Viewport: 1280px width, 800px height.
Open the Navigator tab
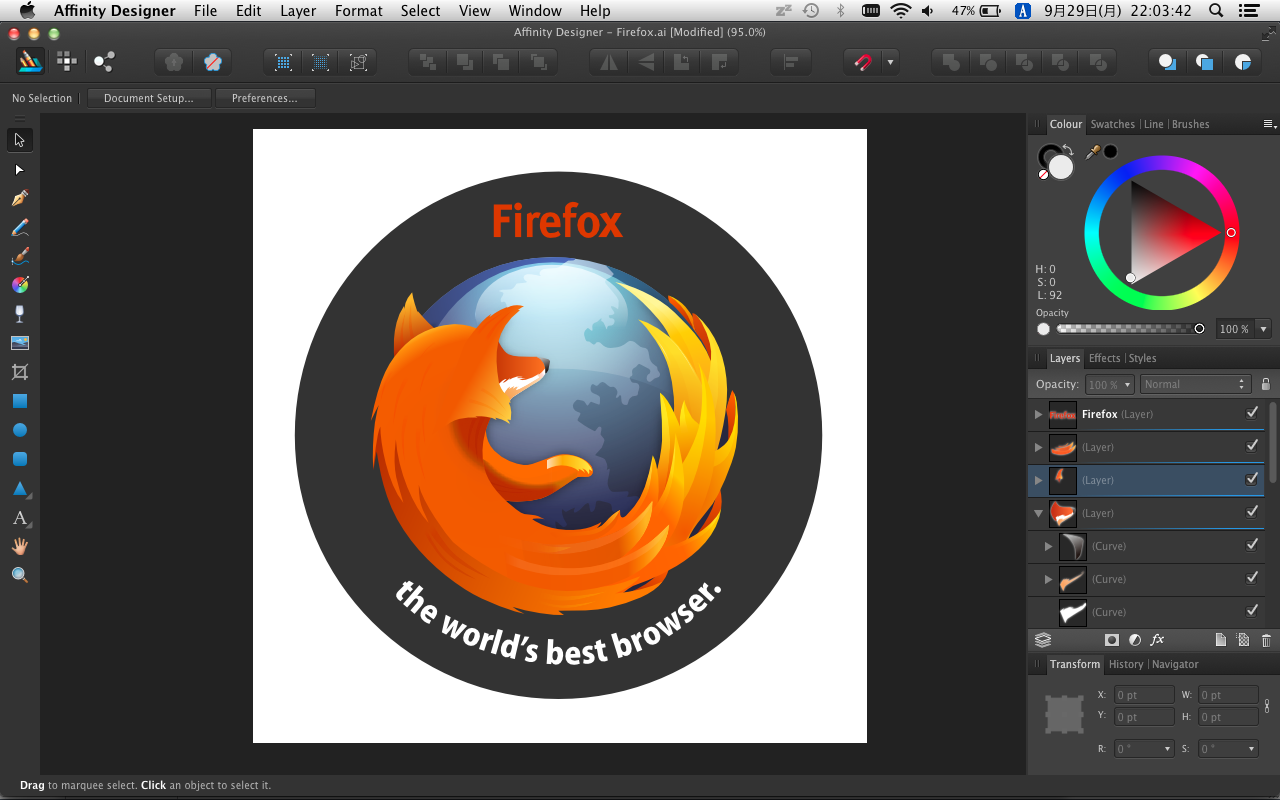click(x=1175, y=664)
